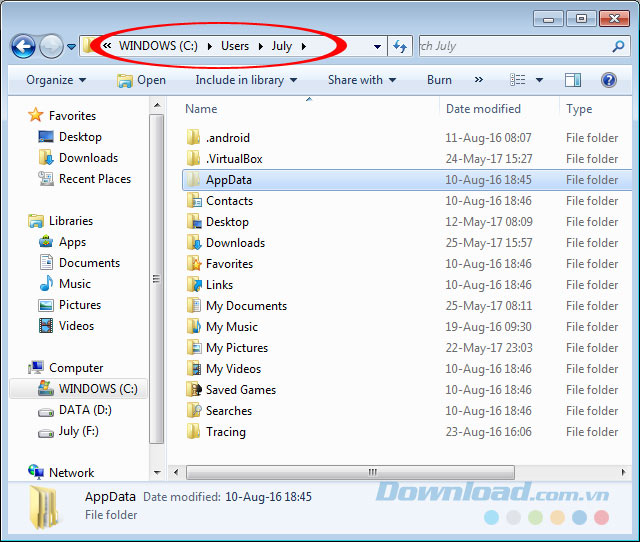Select the My Videos folder icon
The image size is (640, 542).
[x=194, y=369]
